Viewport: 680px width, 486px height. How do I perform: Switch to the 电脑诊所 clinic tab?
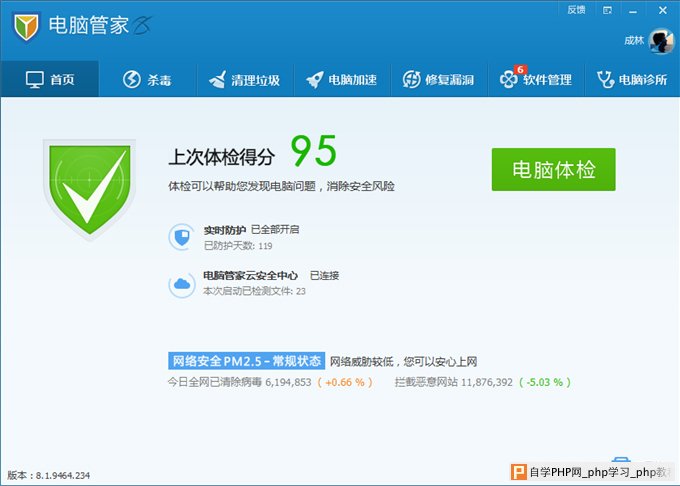tap(632, 79)
